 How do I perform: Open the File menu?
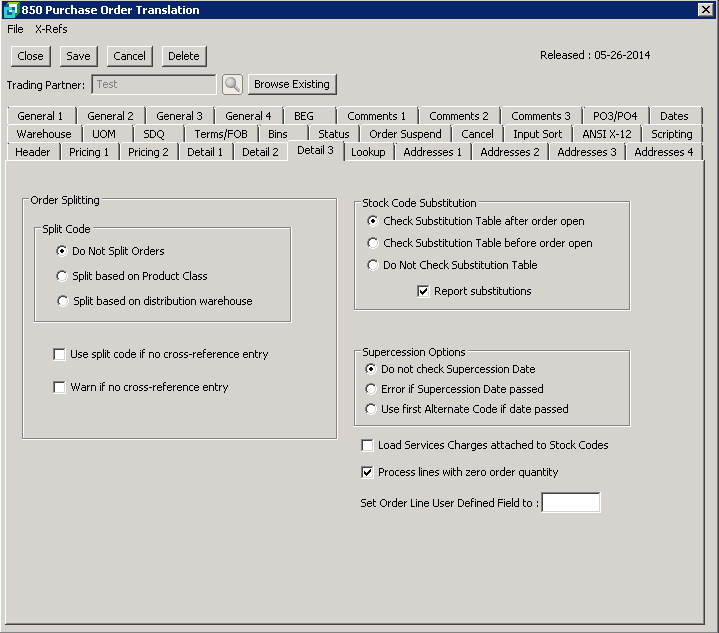pyautogui.click(x=15, y=29)
